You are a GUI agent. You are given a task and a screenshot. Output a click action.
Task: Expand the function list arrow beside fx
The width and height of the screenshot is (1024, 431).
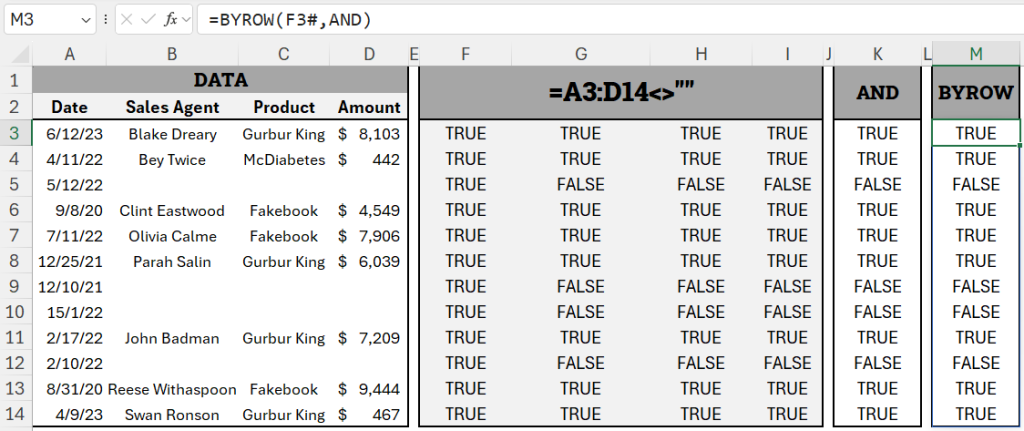[x=186, y=20]
